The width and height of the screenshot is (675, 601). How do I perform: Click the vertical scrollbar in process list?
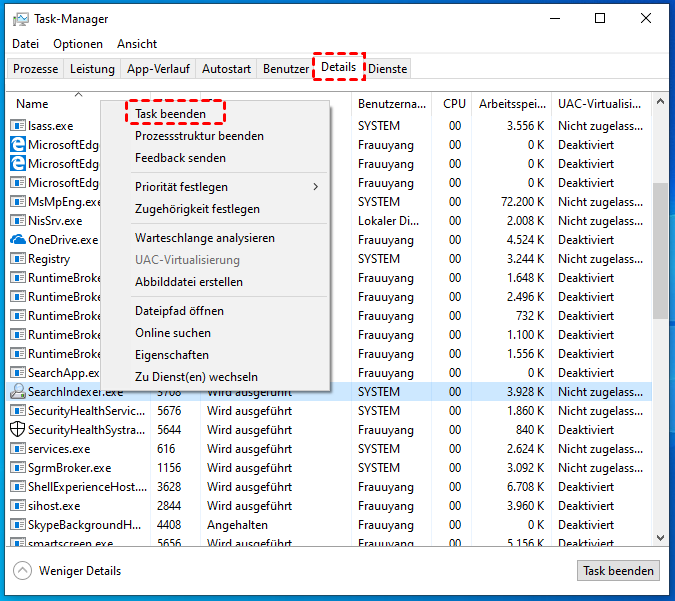tap(660, 250)
